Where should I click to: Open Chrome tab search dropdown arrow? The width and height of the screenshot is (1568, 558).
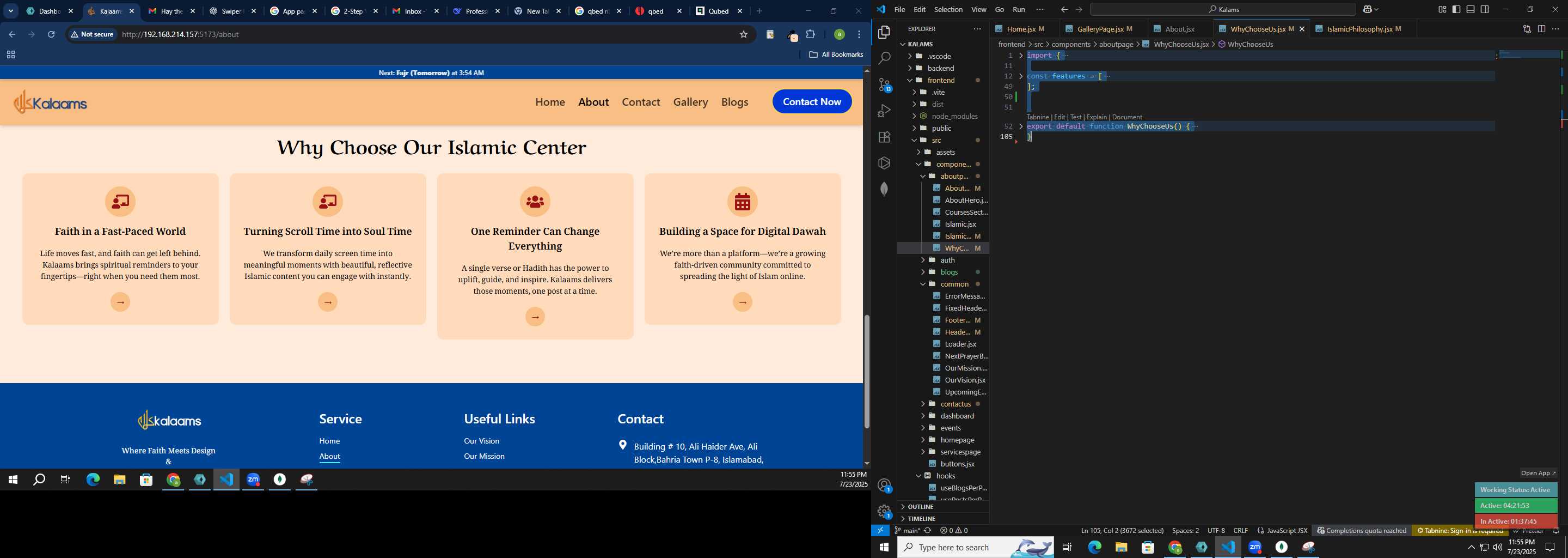coord(11,11)
